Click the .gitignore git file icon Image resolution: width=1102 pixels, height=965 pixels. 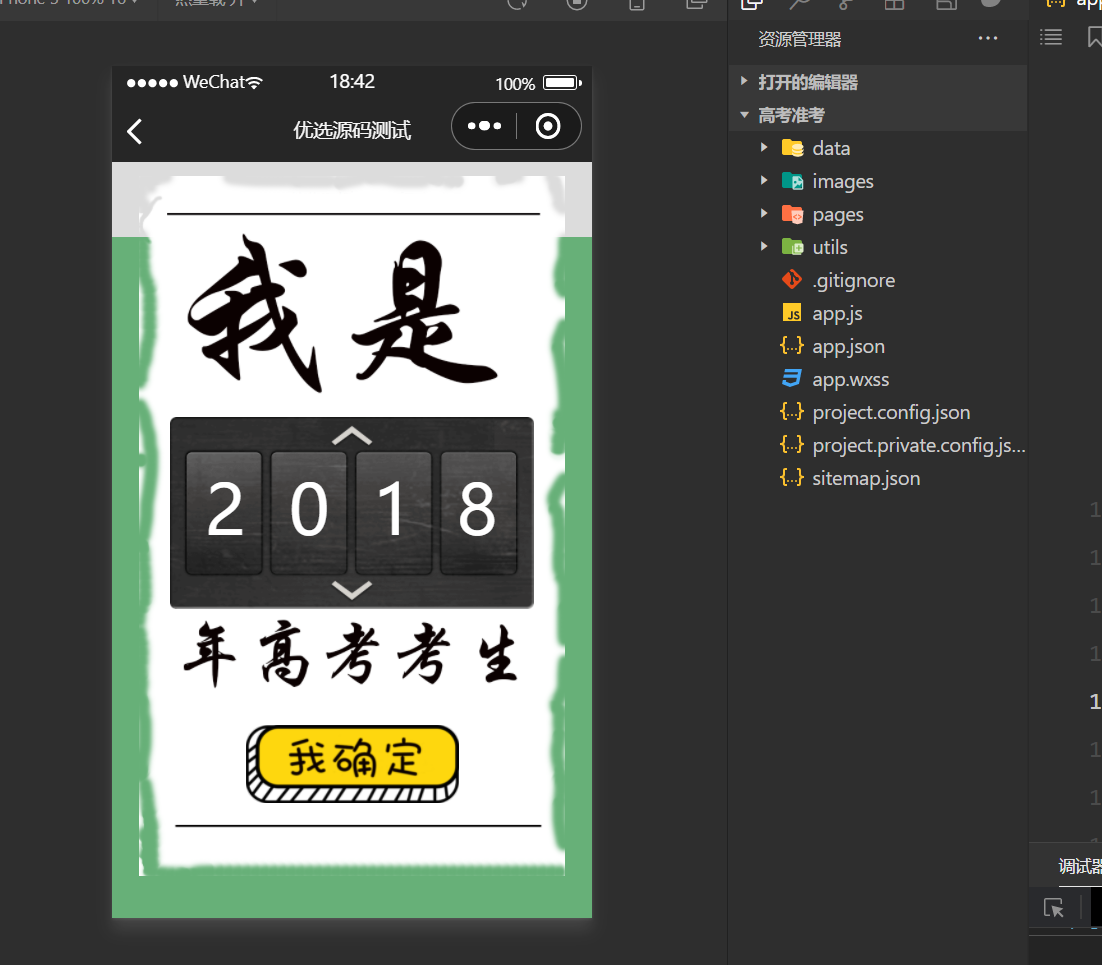[792, 280]
